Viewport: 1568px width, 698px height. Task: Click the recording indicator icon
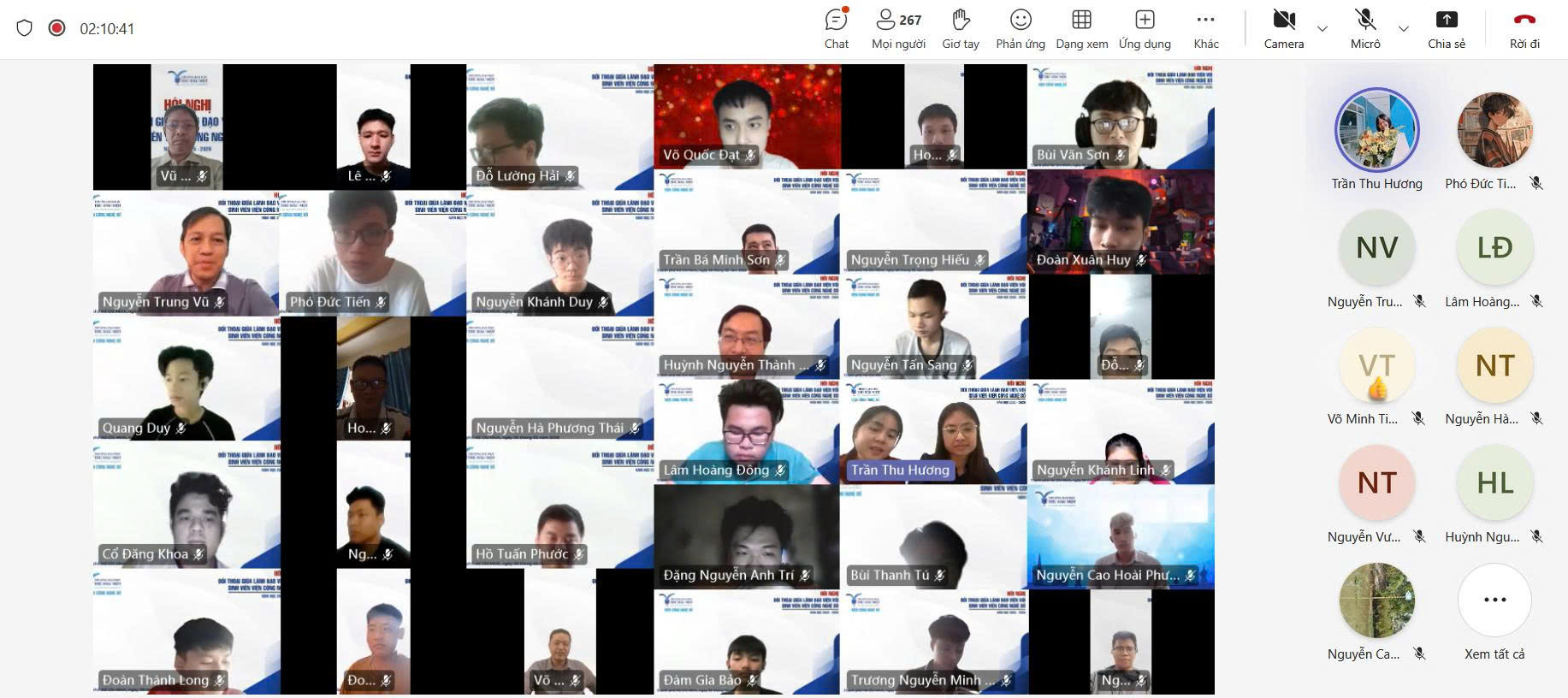(x=57, y=28)
